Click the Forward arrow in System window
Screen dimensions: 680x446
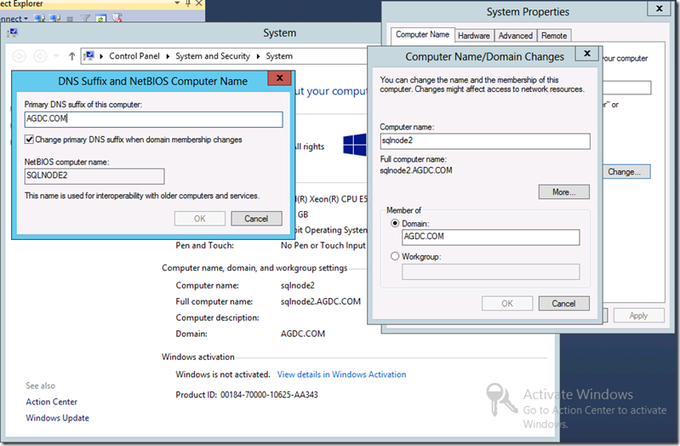tap(40, 56)
